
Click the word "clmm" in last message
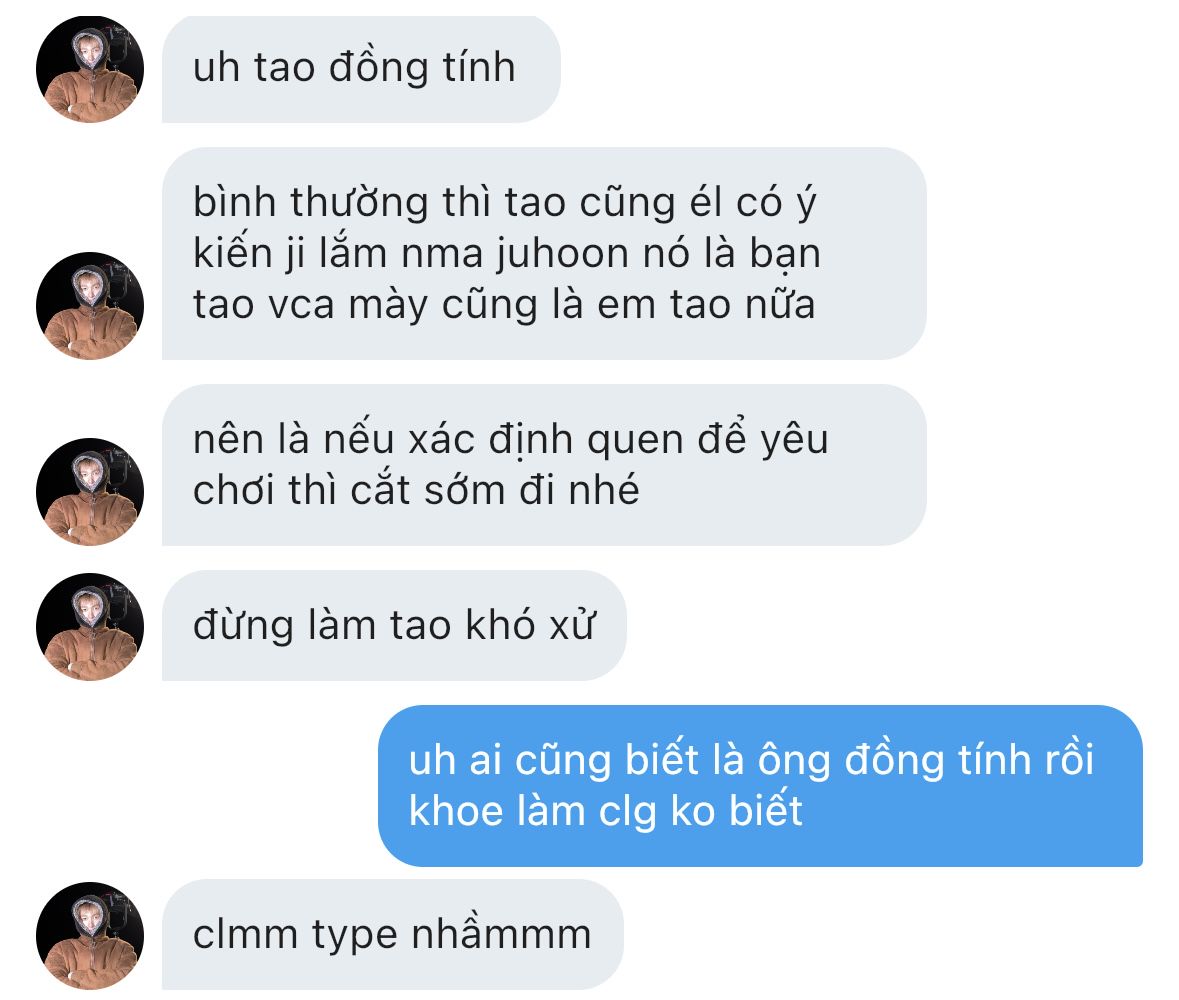pyautogui.click(x=245, y=935)
